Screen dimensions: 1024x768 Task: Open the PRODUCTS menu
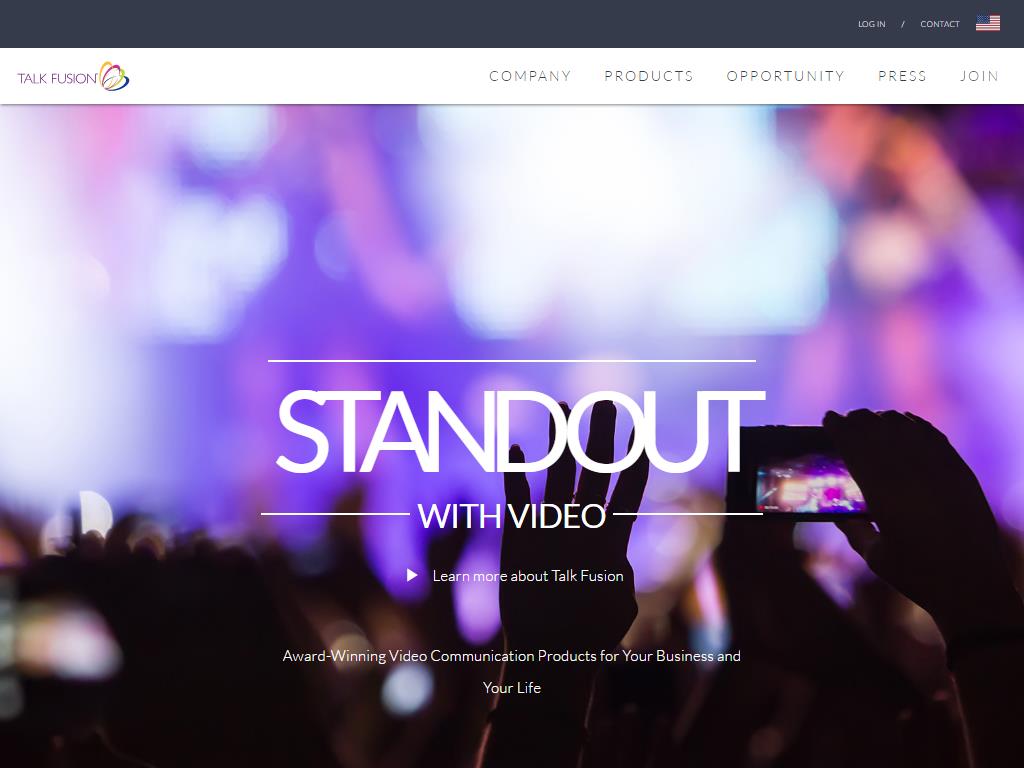pos(648,76)
